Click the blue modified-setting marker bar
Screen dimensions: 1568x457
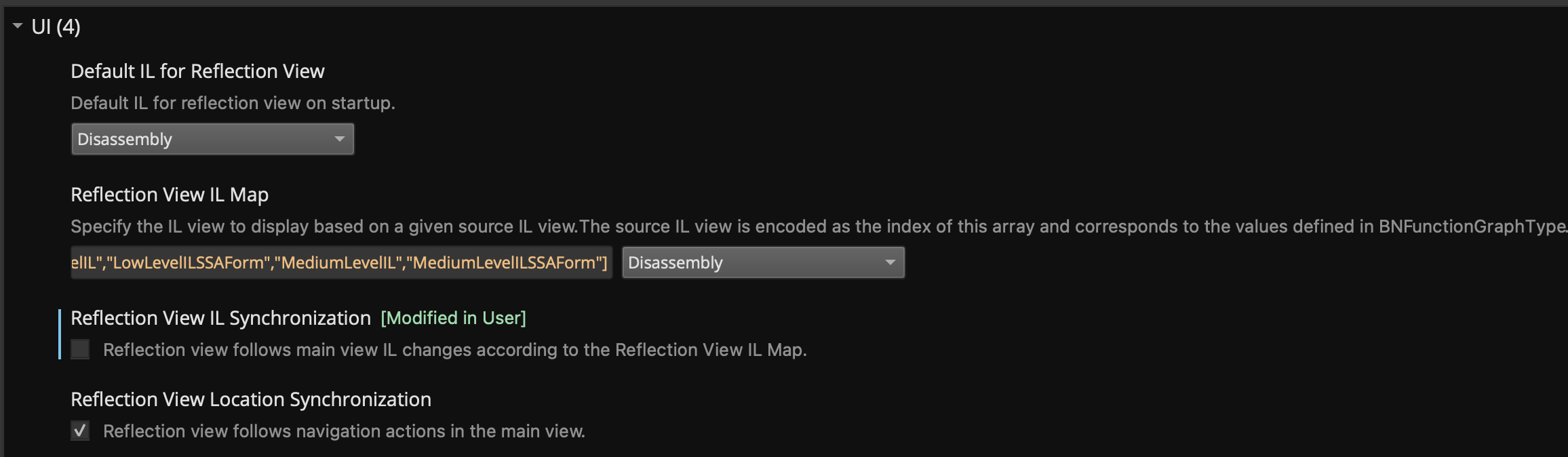(x=60, y=334)
